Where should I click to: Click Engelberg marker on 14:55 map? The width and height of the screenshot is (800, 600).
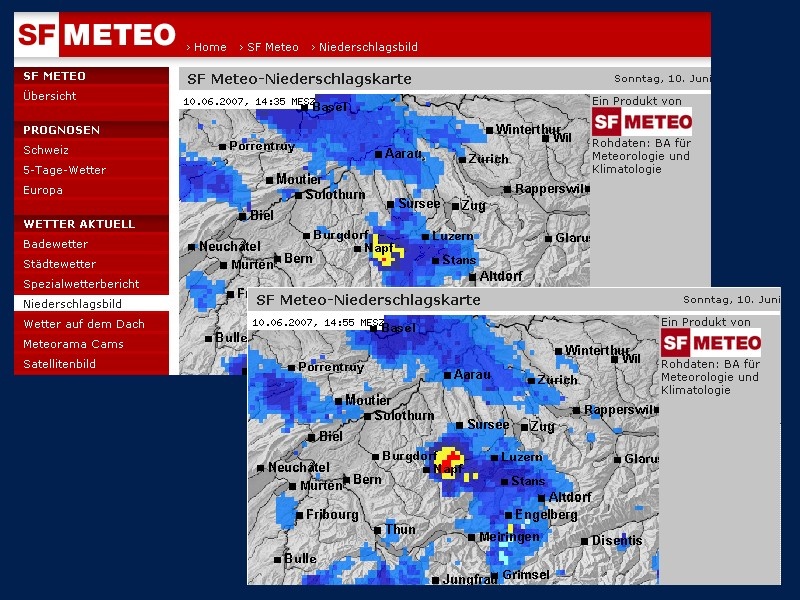[x=508, y=515]
